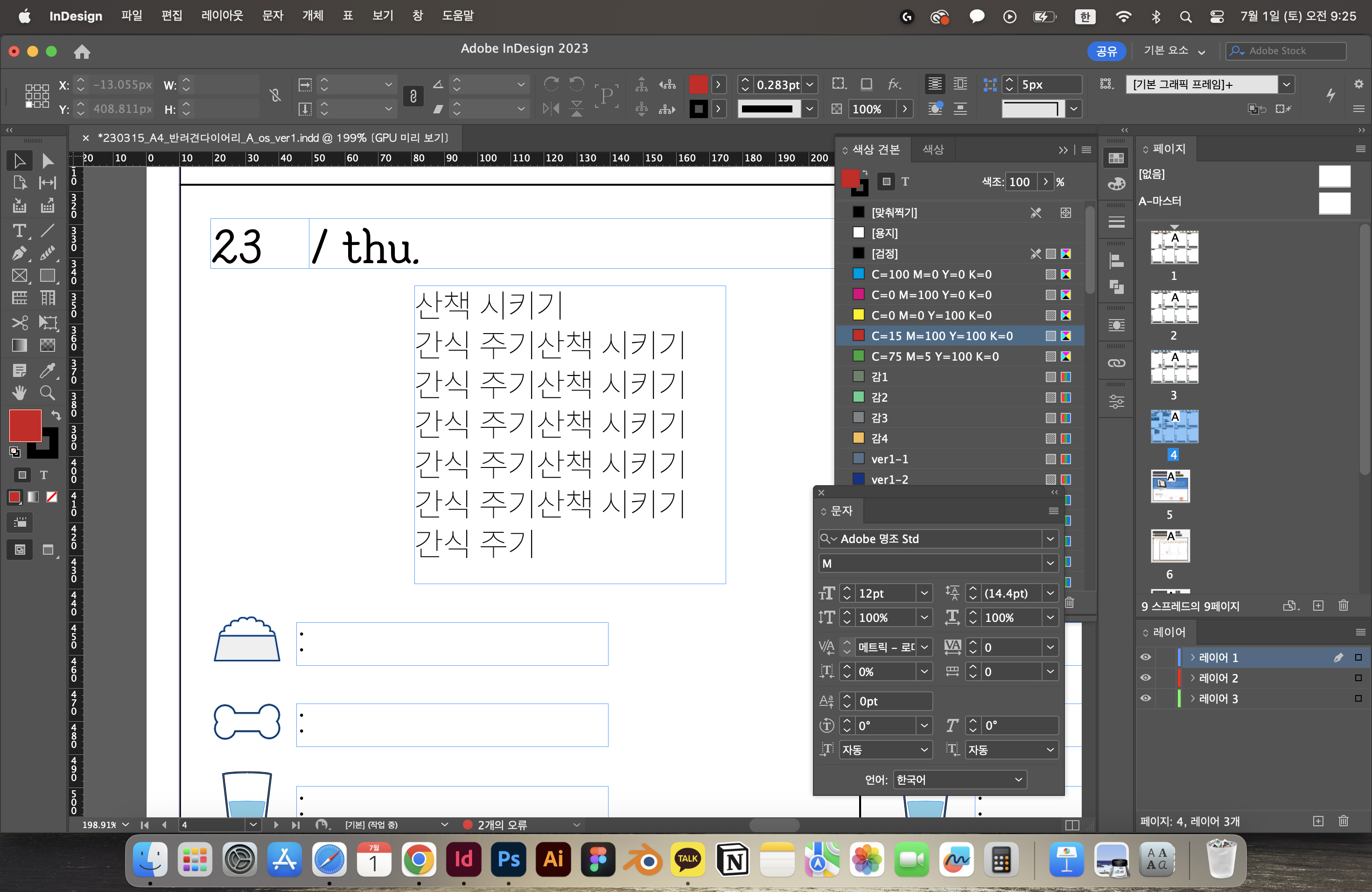Open Links panel icon in dock
The width and height of the screenshot is (1372, 892).
coord(1116,363)
